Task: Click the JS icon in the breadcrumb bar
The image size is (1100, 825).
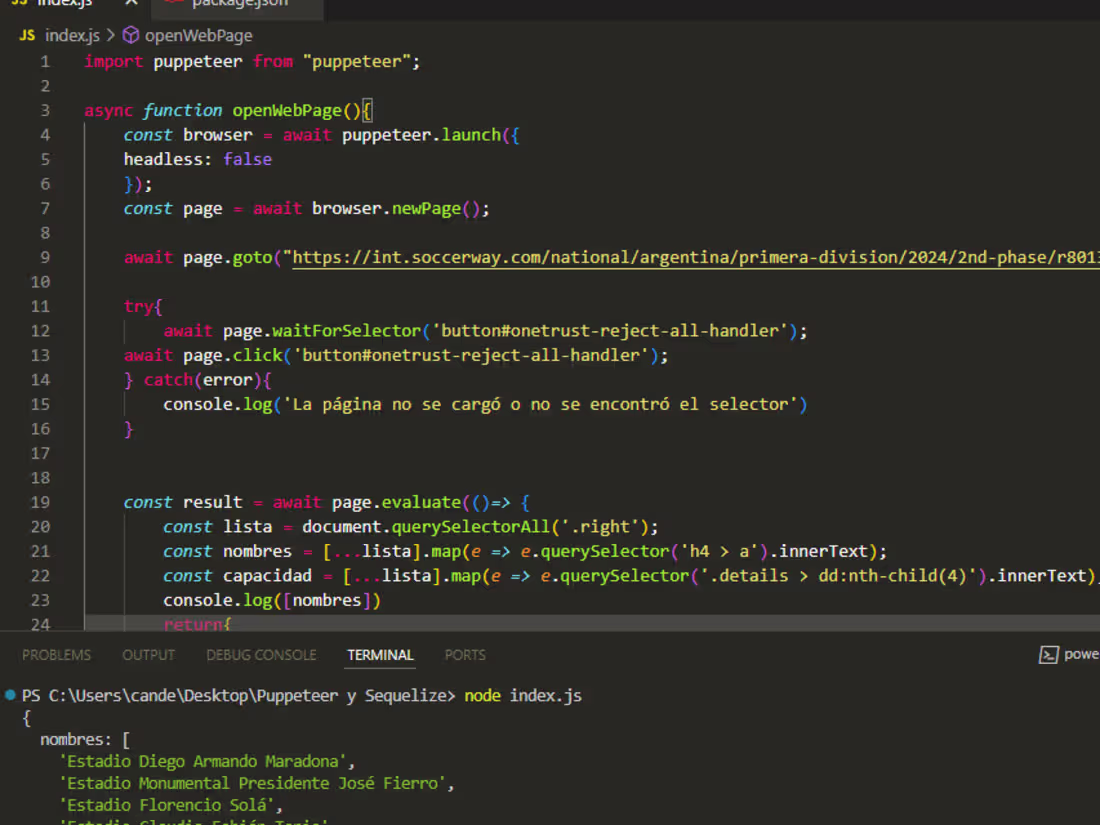Action: click(27, 34)
